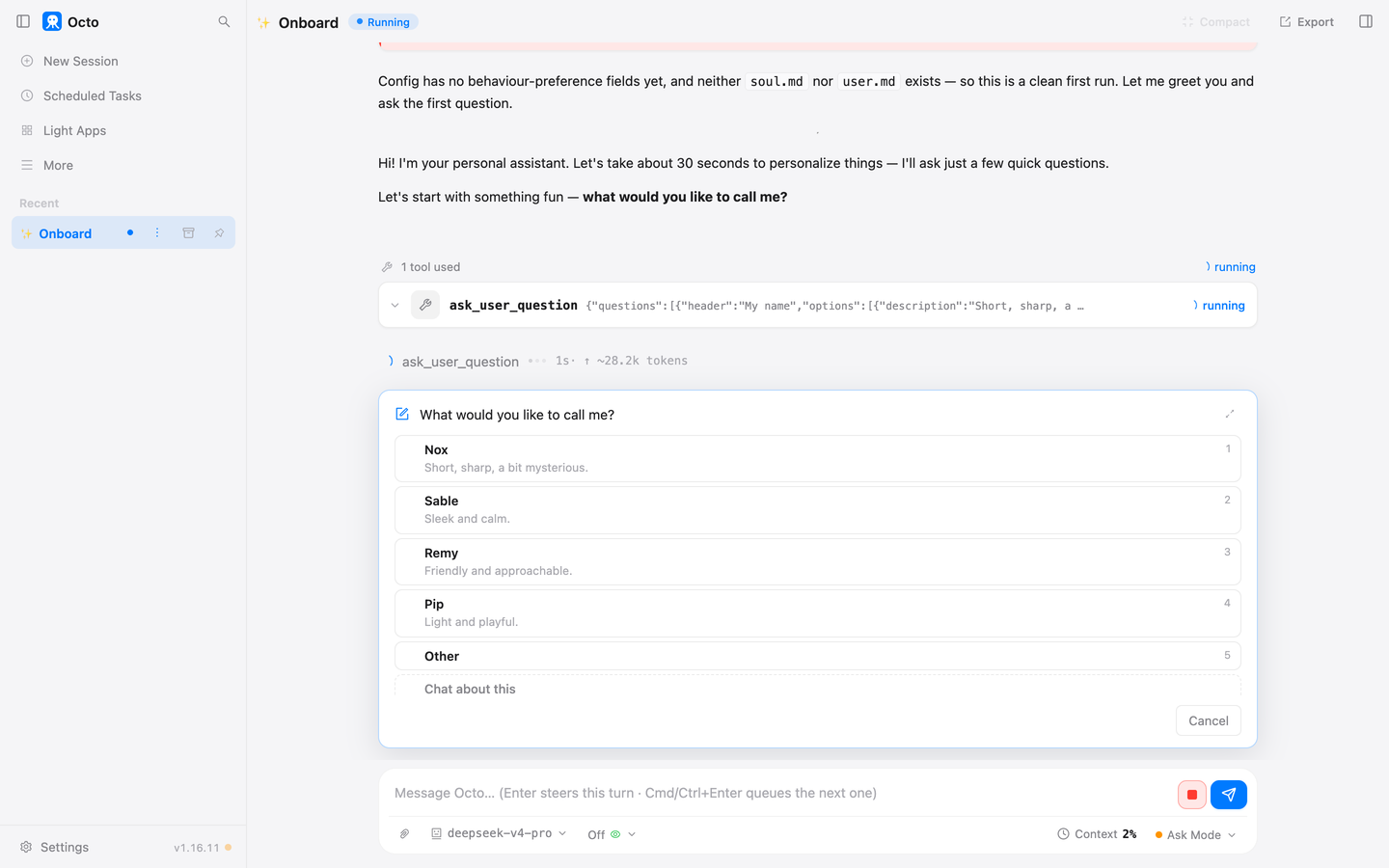
Task: Open Onboard session three-dot options
Action: point(157,232)
